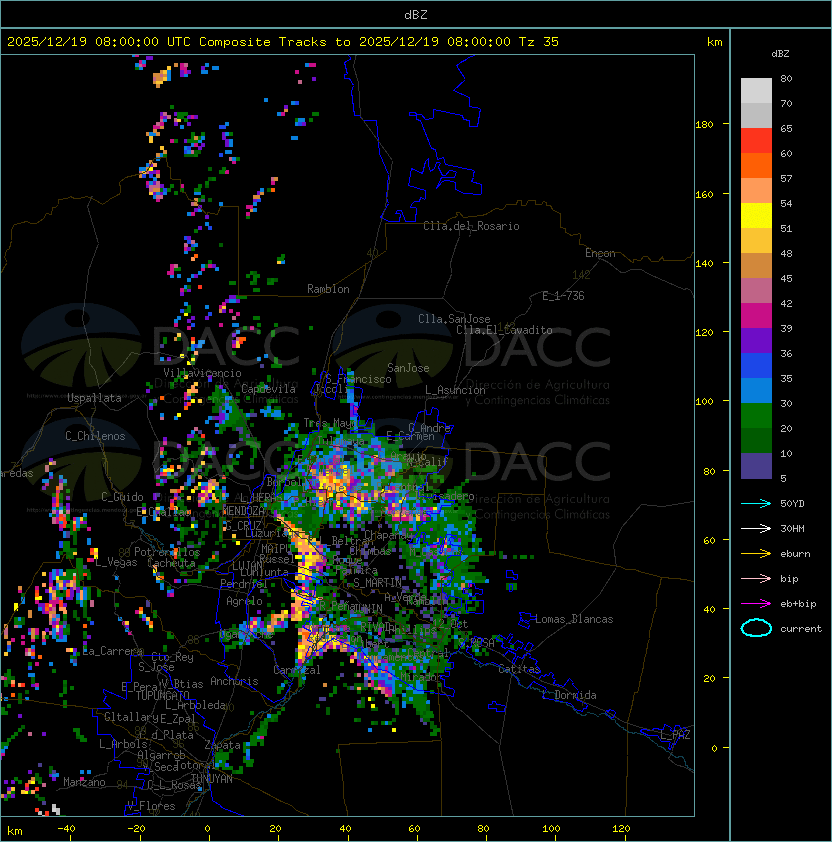
Task: Select the 80 dBZ light gray swatch
Action: coord(756,91)
